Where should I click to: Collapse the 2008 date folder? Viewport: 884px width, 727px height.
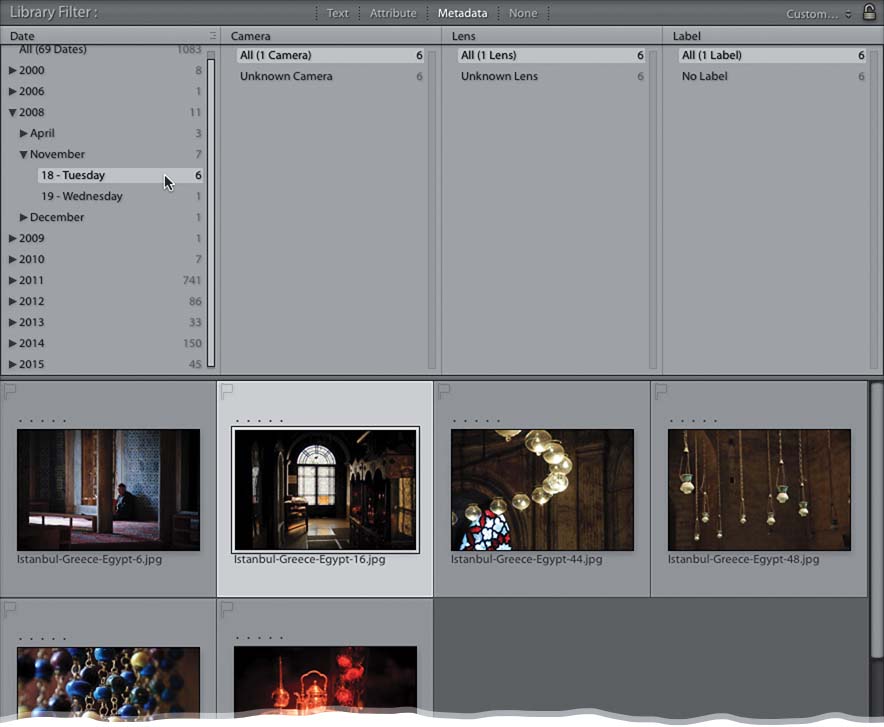13,113
